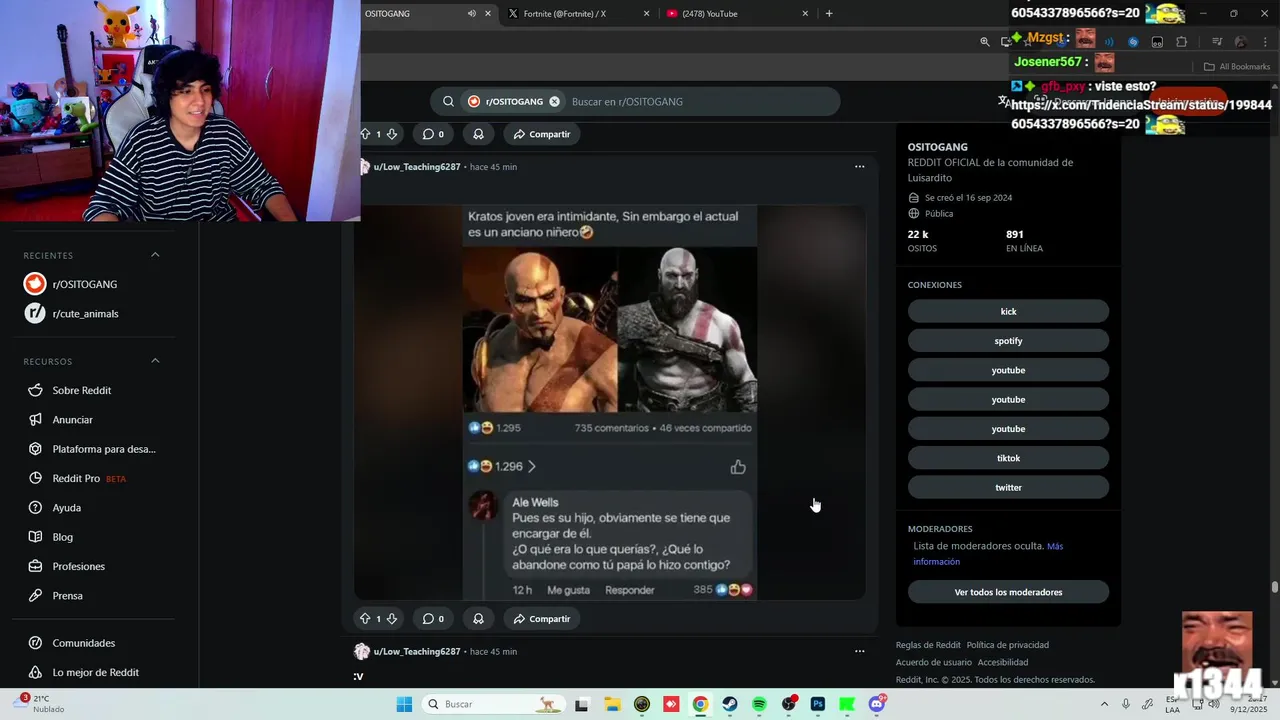Screen dimensions: 1280x720
Task: Open Google Chrome from the taskbar
Action: point(700,704)
